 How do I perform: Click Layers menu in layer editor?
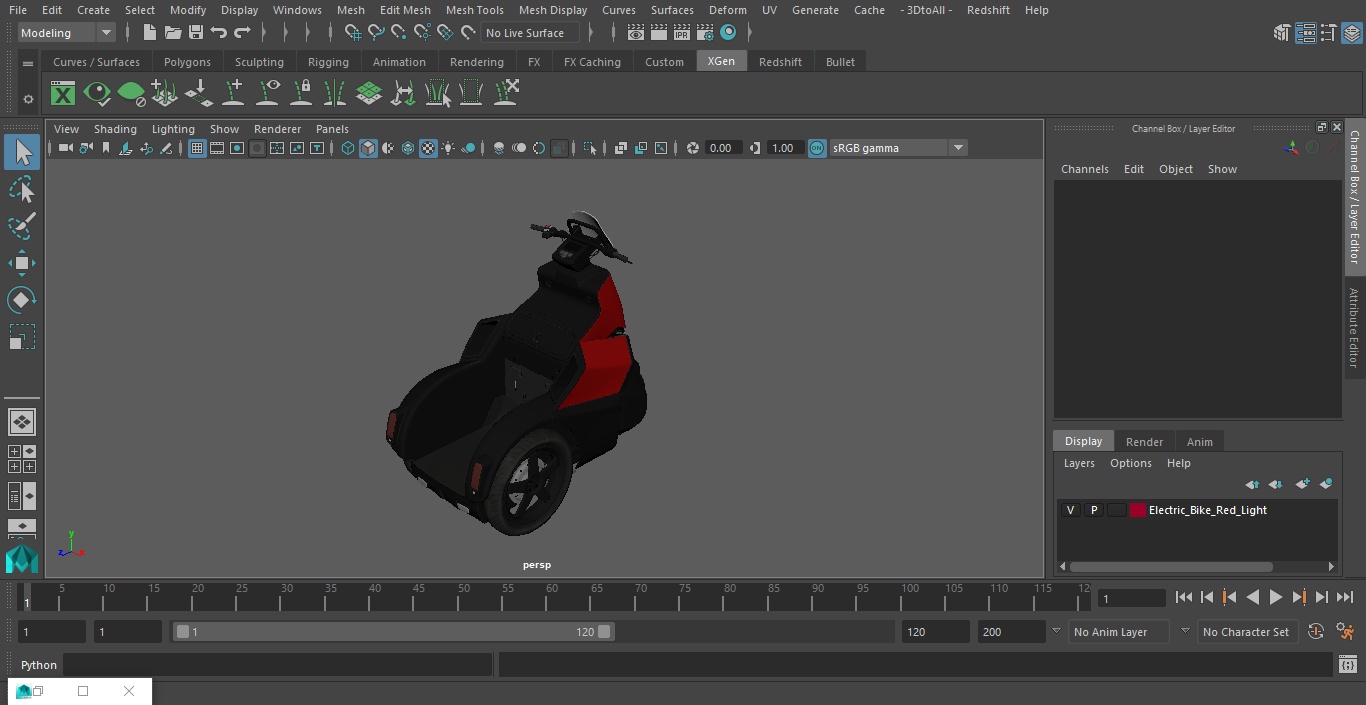click(1078, 463)
